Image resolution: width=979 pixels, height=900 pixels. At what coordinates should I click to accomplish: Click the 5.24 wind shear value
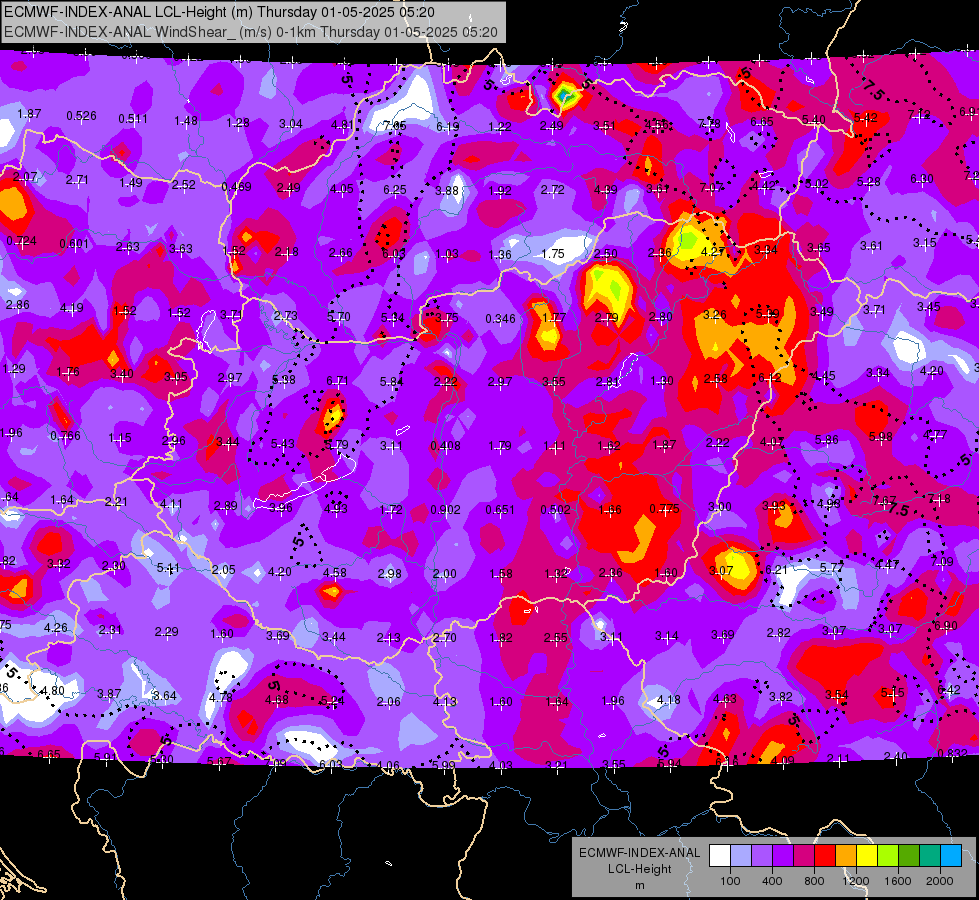click(332, 701)
